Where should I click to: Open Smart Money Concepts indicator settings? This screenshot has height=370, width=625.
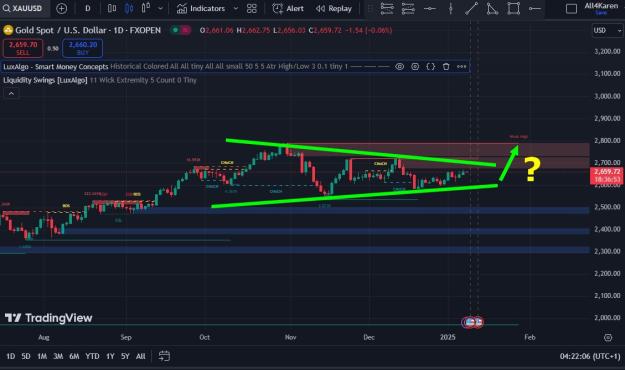click(415, 67)
